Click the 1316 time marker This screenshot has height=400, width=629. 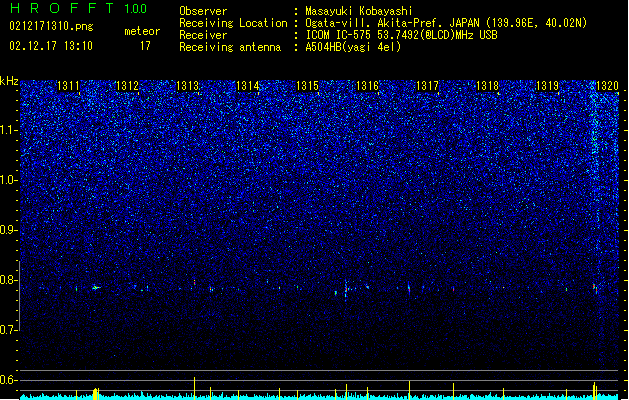coord(367,86)
